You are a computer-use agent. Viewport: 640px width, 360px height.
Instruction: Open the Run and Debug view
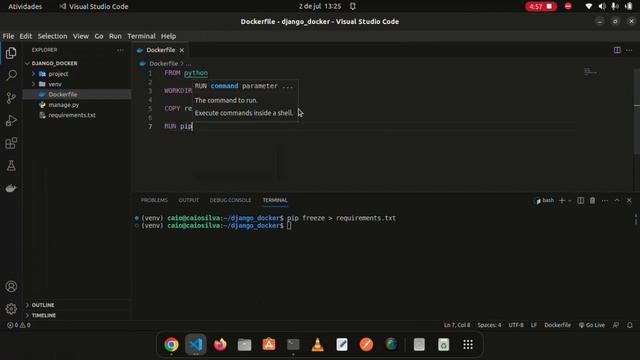click(11, 120)
